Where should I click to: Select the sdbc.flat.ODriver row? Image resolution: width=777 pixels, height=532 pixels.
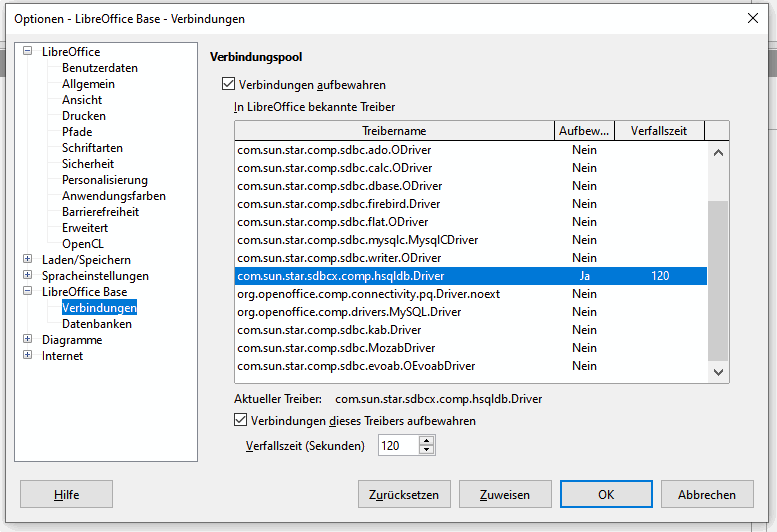[471, 222]
